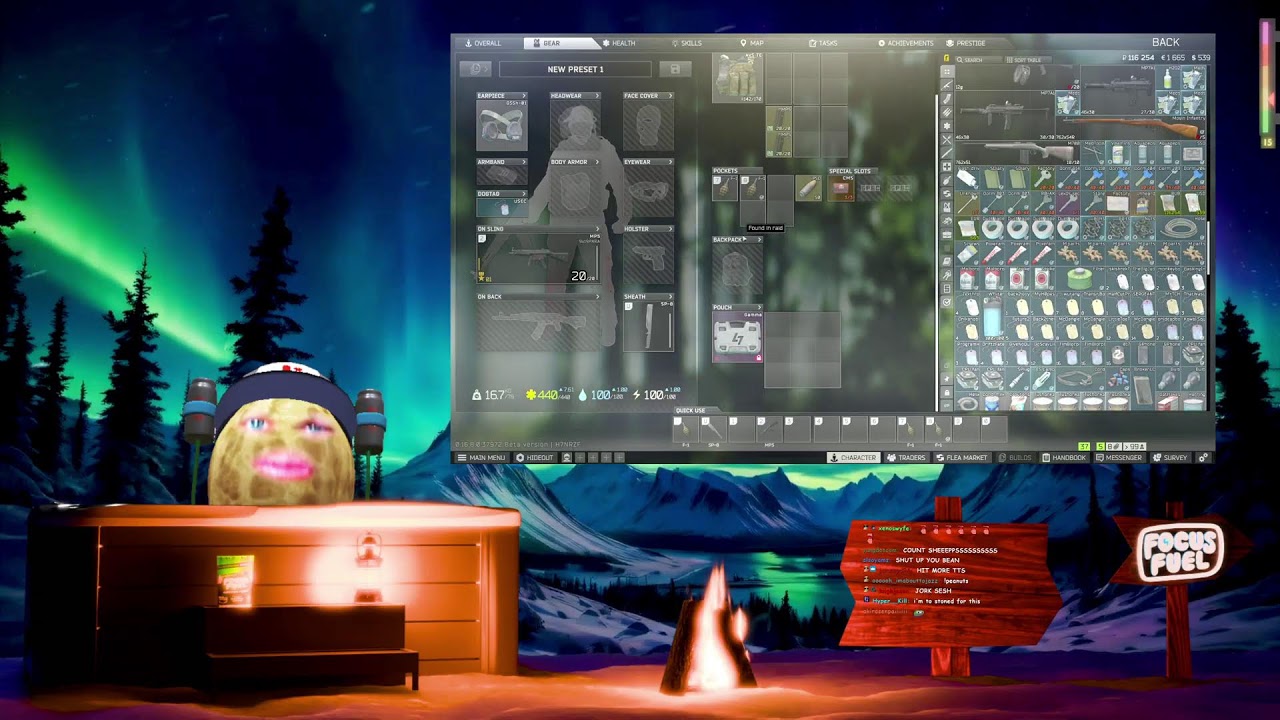Open settings gear in bottom bar
1280x720 pixels.
pos(1203,458)
